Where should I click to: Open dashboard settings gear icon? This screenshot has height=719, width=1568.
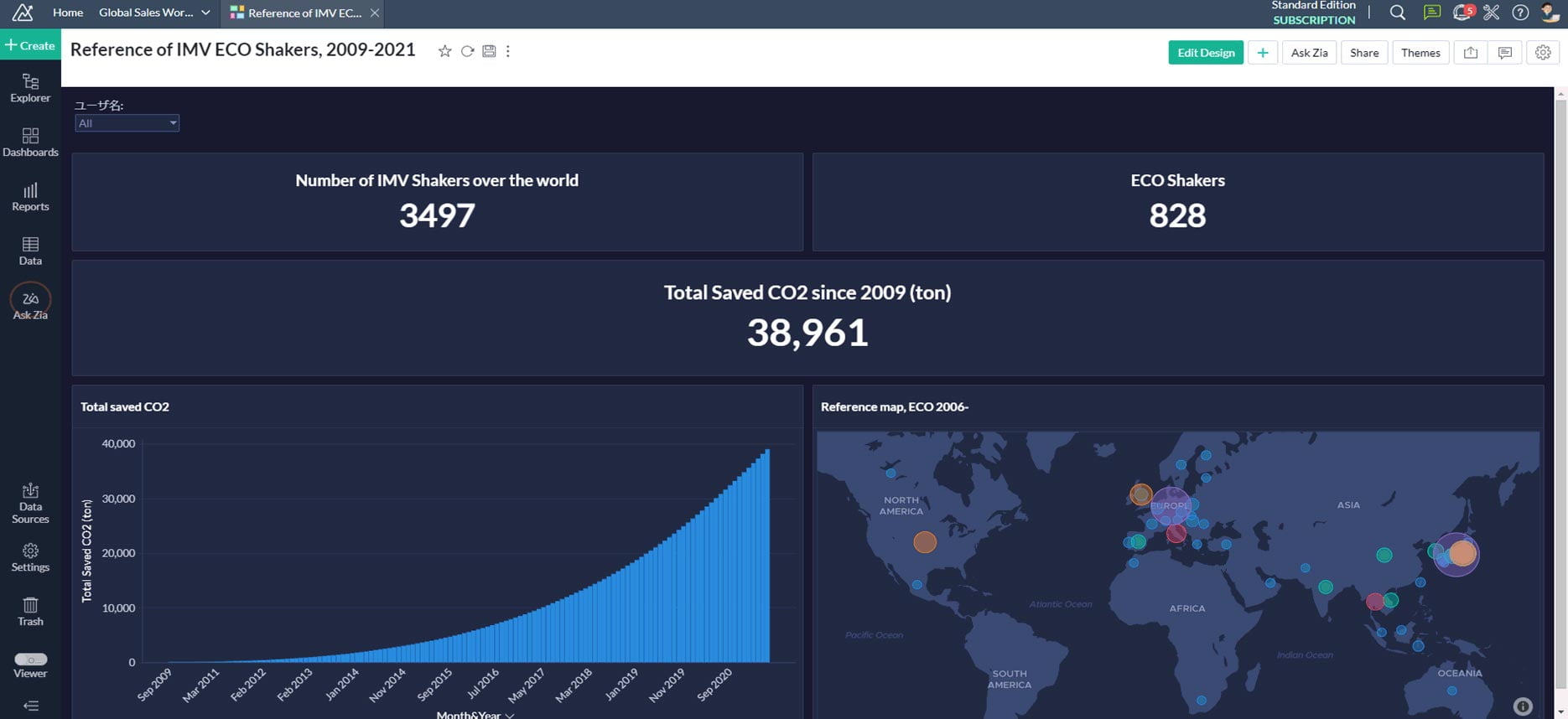click(x=1543, y=53)
